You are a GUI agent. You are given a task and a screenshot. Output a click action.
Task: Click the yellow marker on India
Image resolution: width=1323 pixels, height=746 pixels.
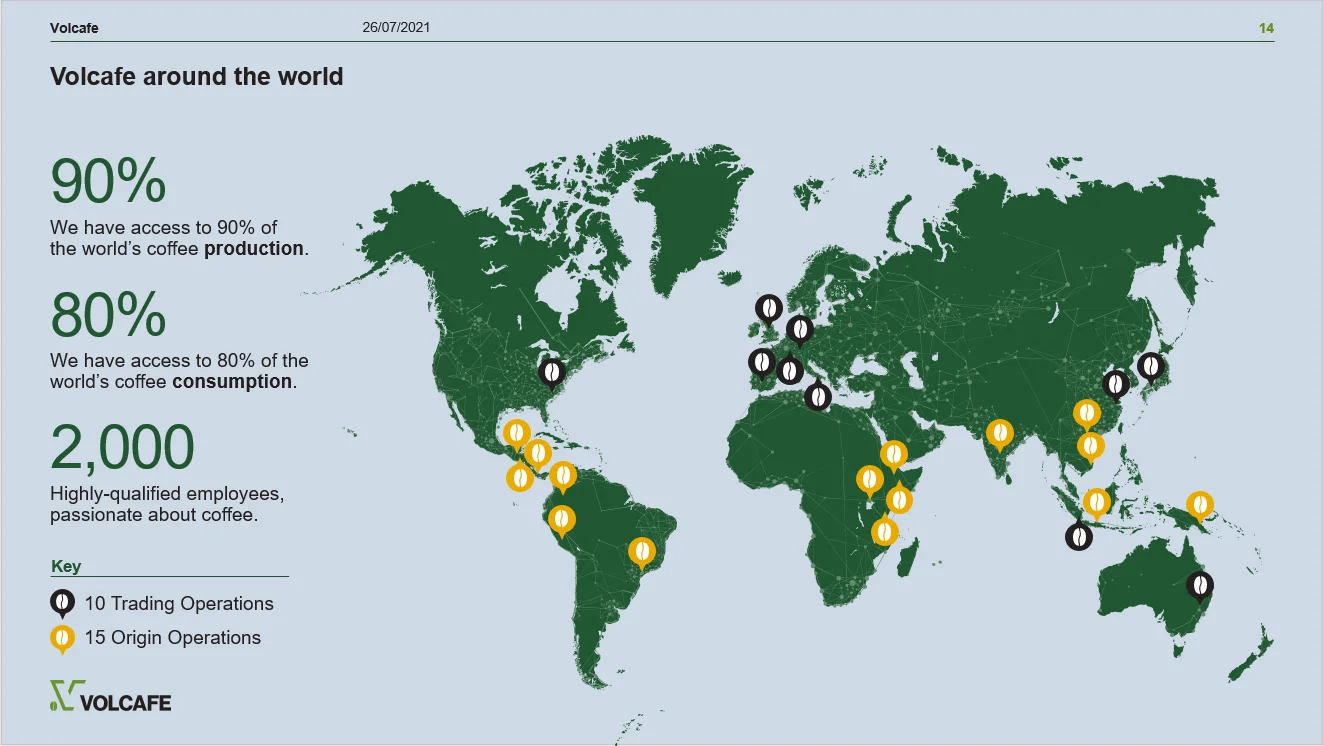pos(999,433)
